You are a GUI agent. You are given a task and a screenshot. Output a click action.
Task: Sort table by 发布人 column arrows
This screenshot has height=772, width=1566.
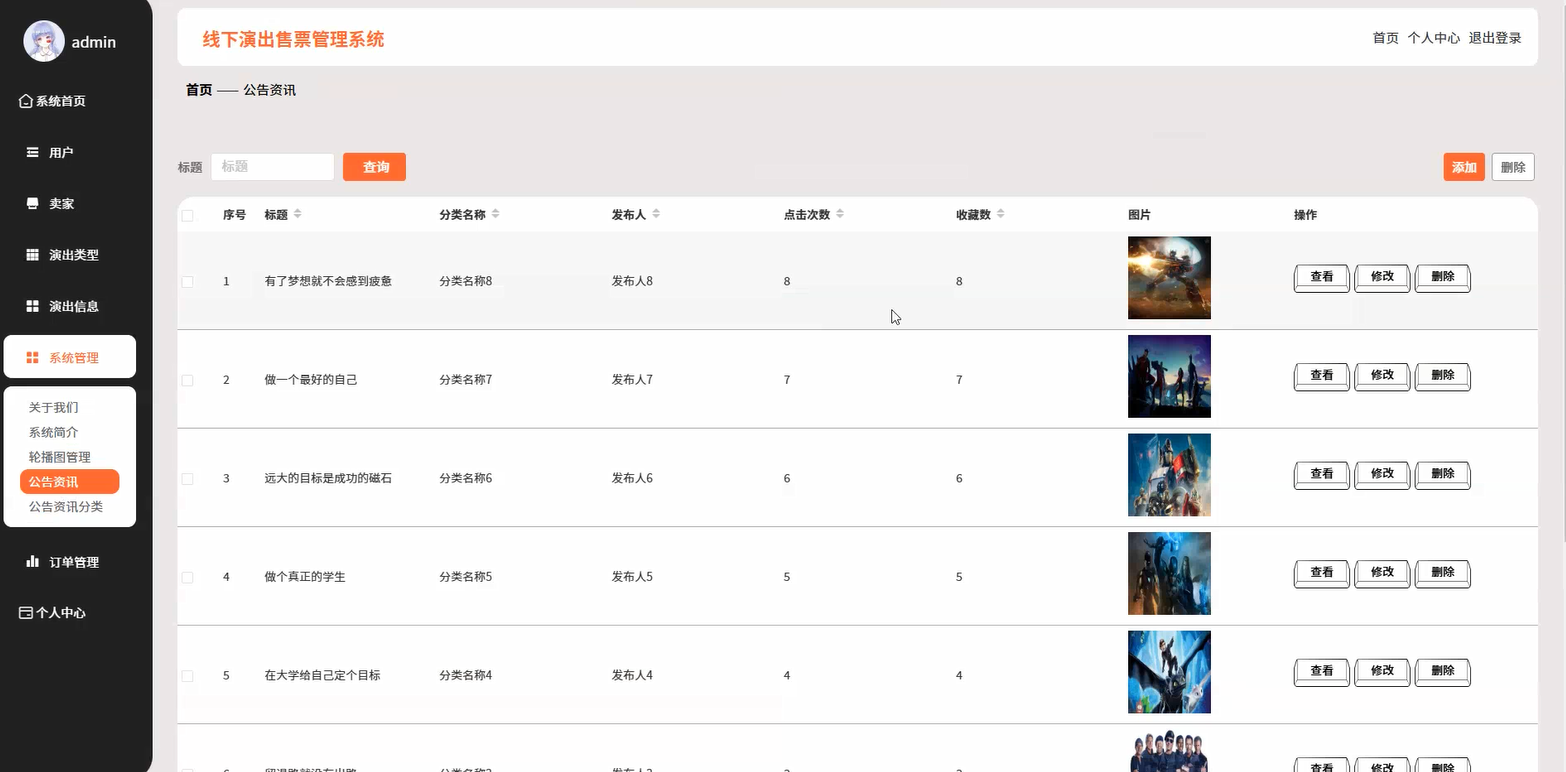click(x=655, y=214)
